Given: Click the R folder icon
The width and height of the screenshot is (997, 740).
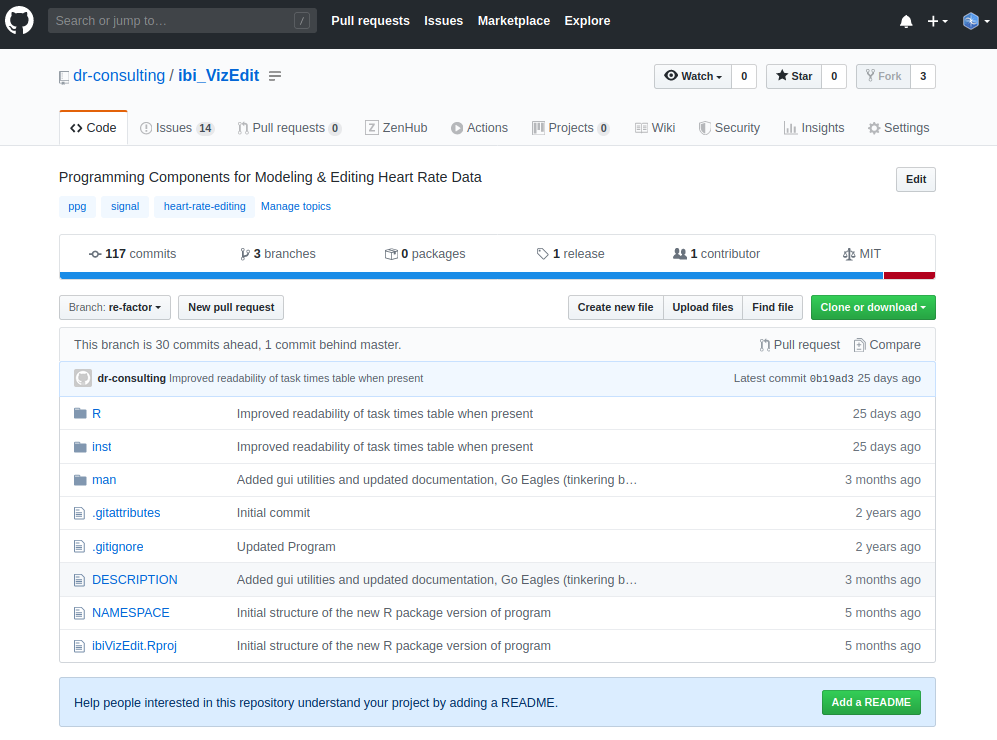Looking at the screenshot, I should [80, 414].
